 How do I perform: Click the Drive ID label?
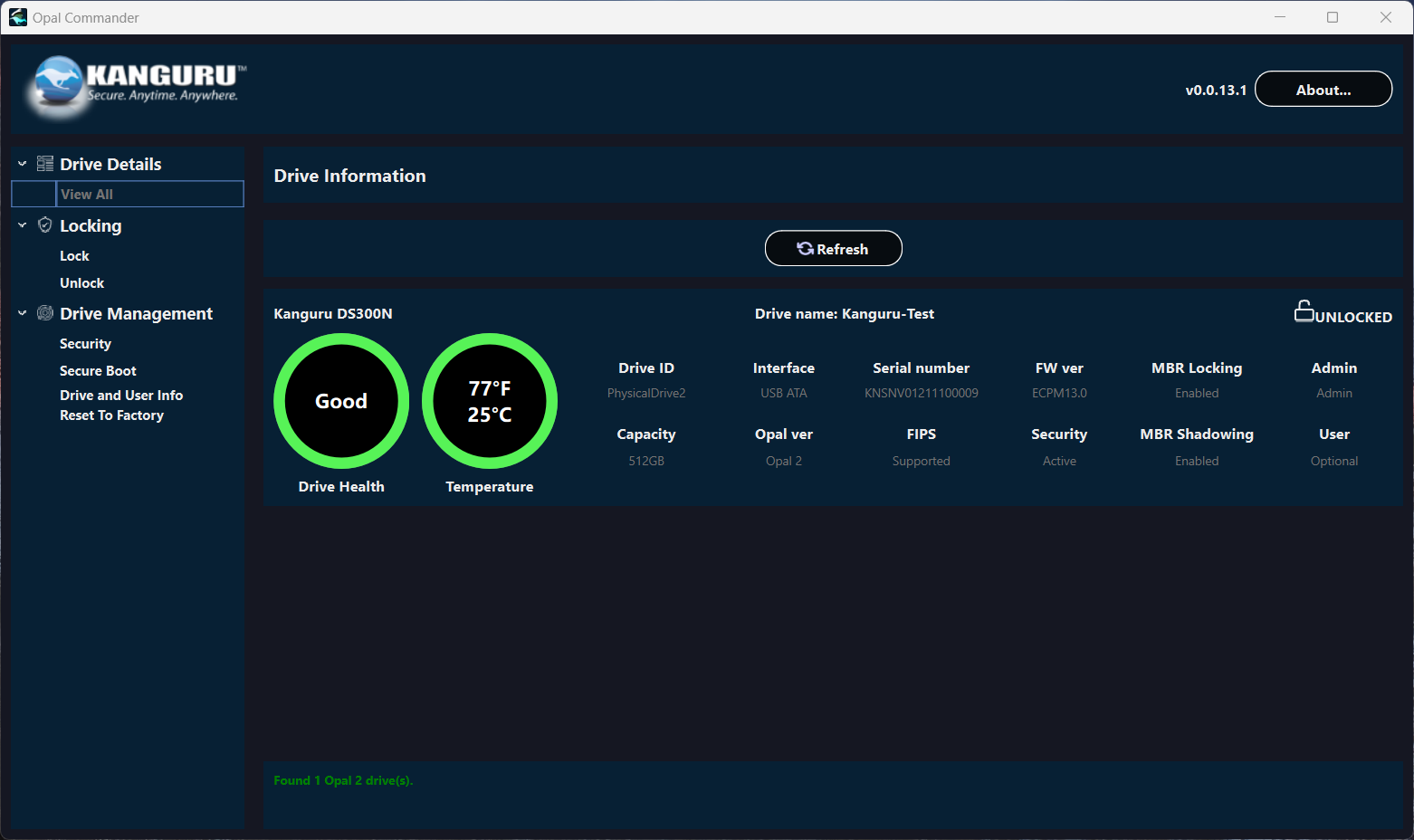pyautogui.click(x=646, y=368)
